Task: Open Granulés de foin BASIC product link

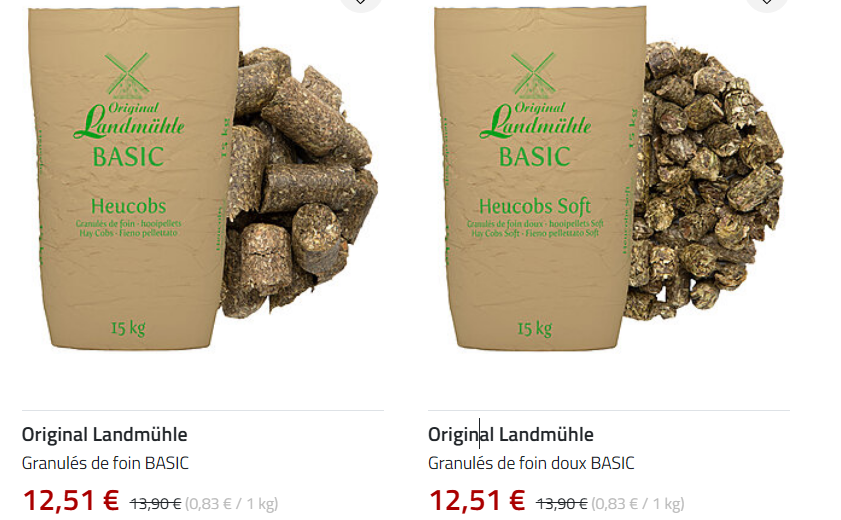Action: point(105,463)
